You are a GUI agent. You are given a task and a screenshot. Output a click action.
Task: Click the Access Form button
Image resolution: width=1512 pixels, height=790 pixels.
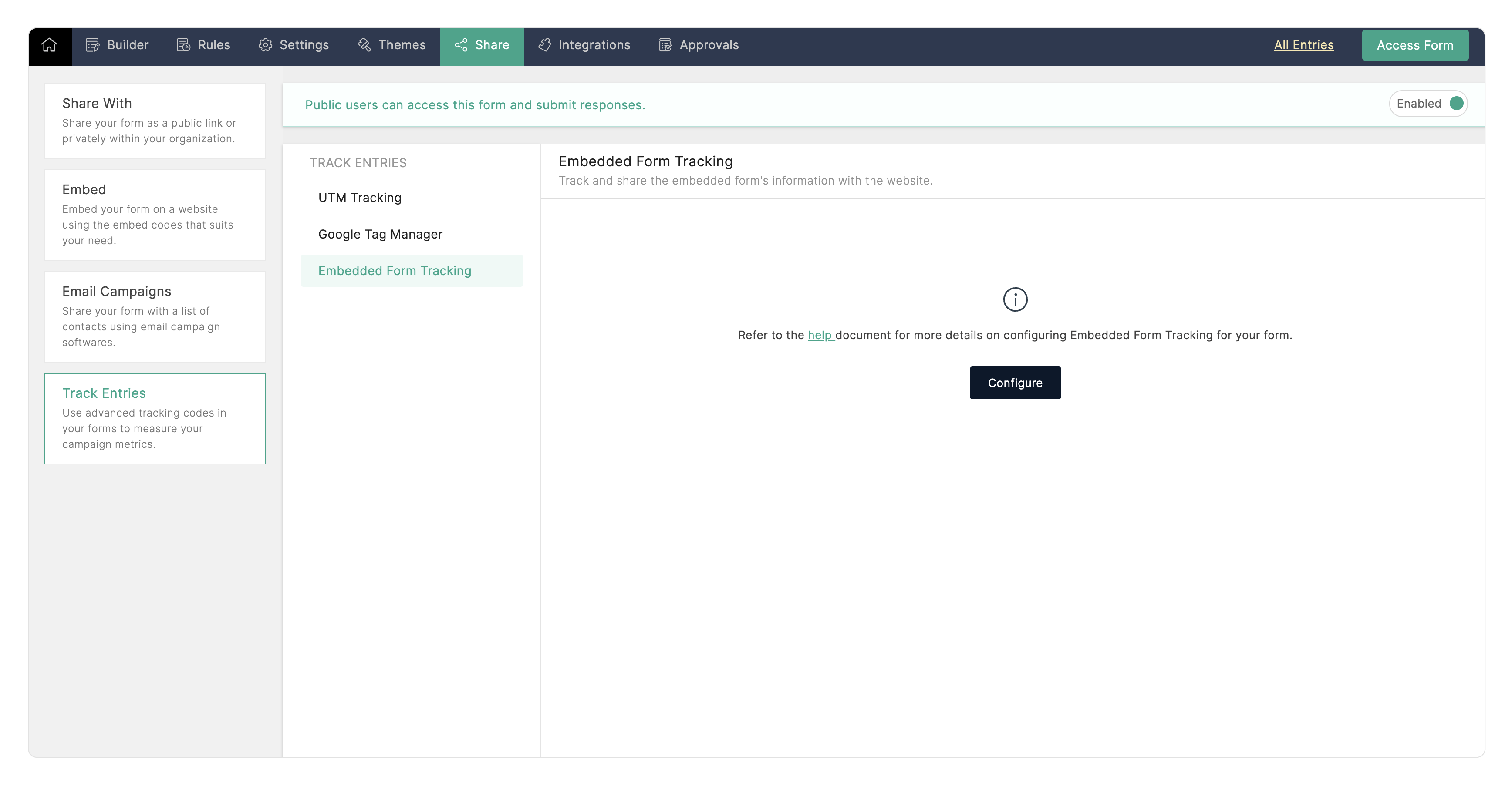[x=1414, y=45]
